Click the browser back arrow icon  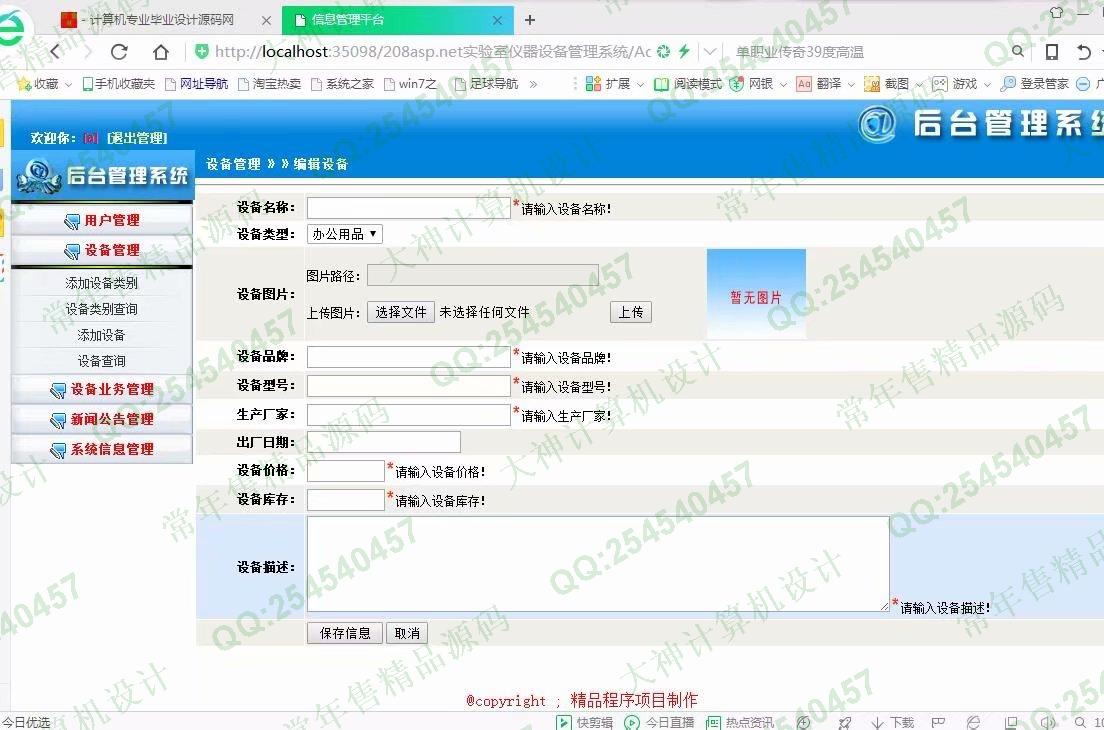[56, 52]
